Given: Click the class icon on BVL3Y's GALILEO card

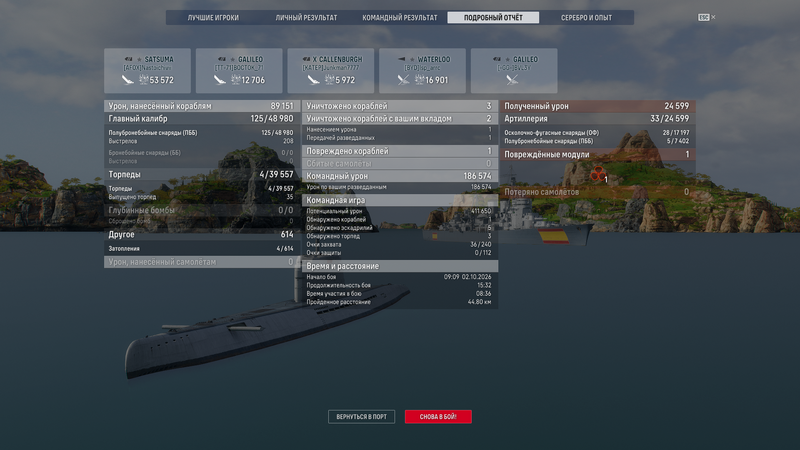Looking at the screenshot, I should tap(497, 59).
